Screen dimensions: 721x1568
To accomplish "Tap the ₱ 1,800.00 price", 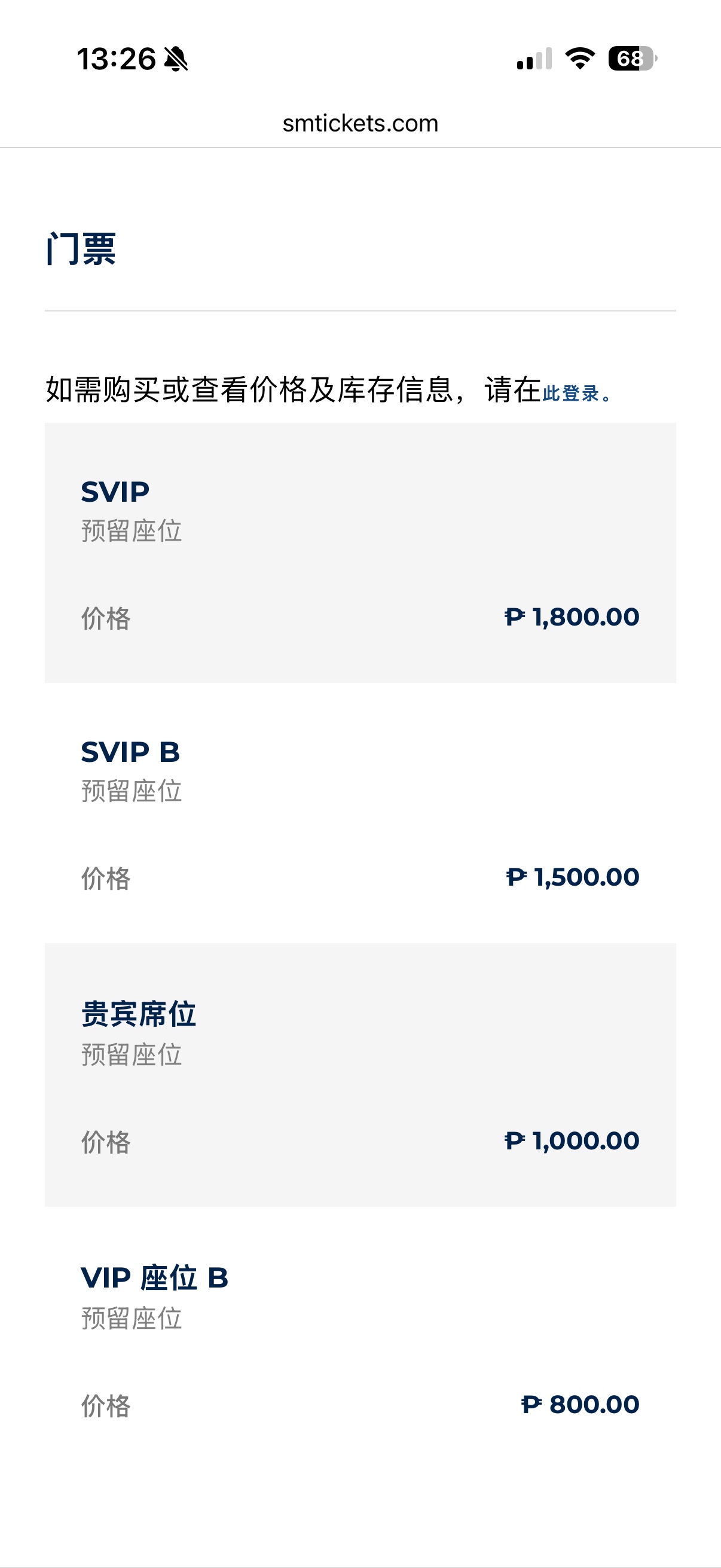I will point(572,617).
